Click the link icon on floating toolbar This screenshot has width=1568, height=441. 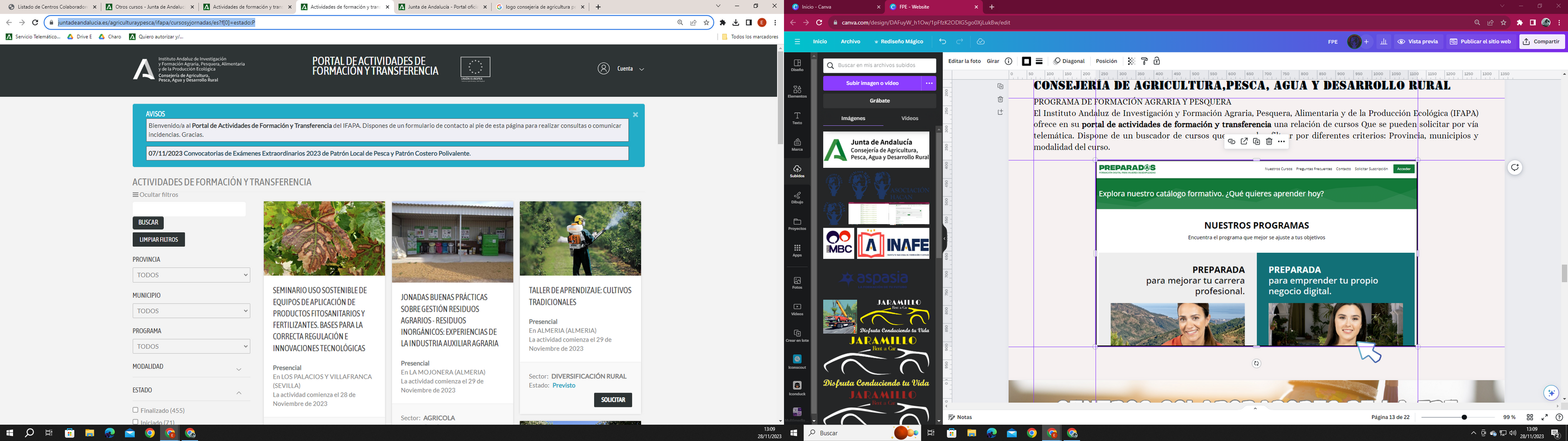point(1232,141)
